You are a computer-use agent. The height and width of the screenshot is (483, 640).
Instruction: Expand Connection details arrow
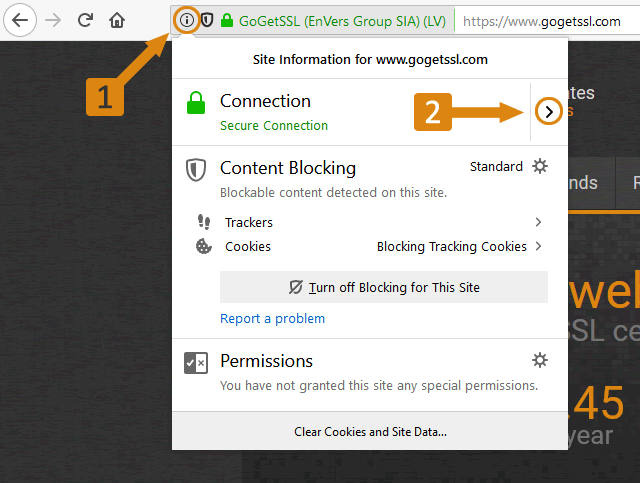pos(548,112)
